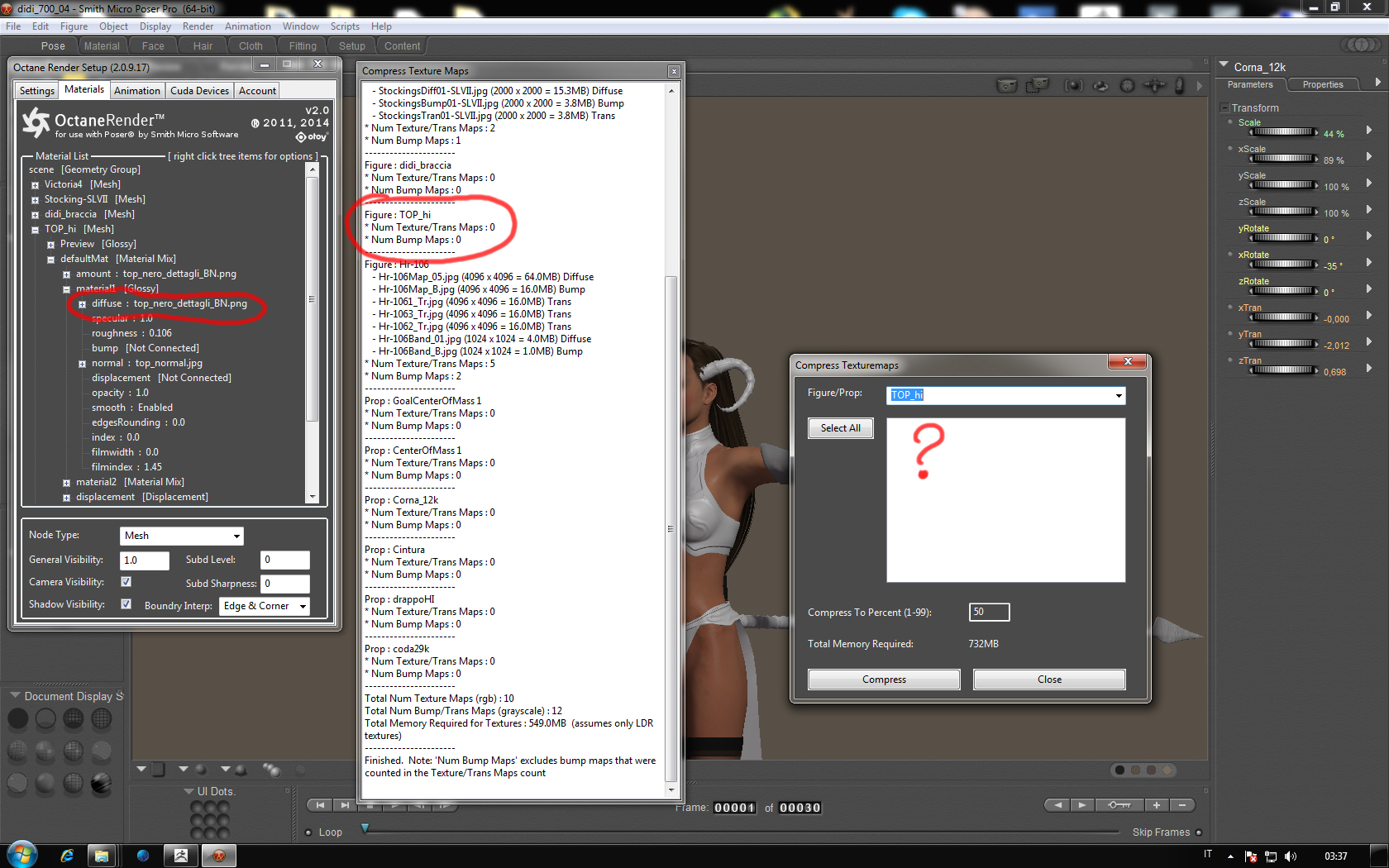Go to first frame in timeline
This screenshot has width=1389, height=868.
(320, 805)
